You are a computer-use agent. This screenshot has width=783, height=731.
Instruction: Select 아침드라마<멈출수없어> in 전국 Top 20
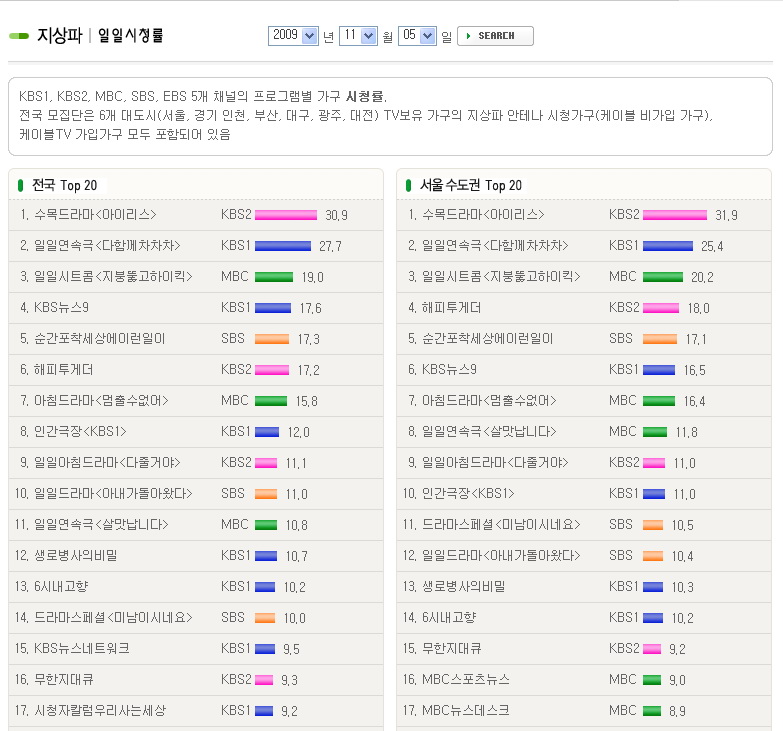click(x=101, y=400)
